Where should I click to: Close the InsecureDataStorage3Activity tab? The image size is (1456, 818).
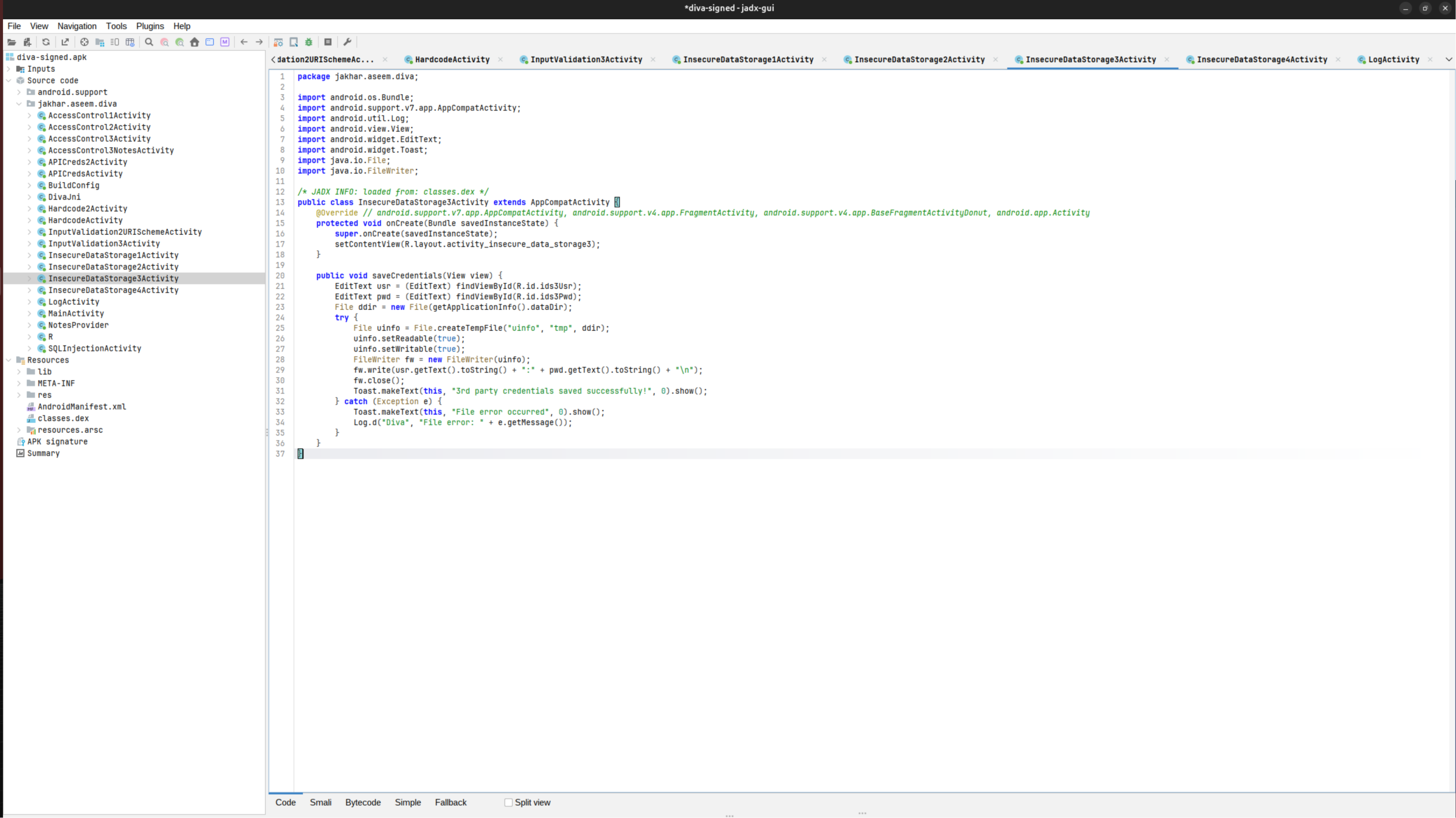tap(1166, 59)
